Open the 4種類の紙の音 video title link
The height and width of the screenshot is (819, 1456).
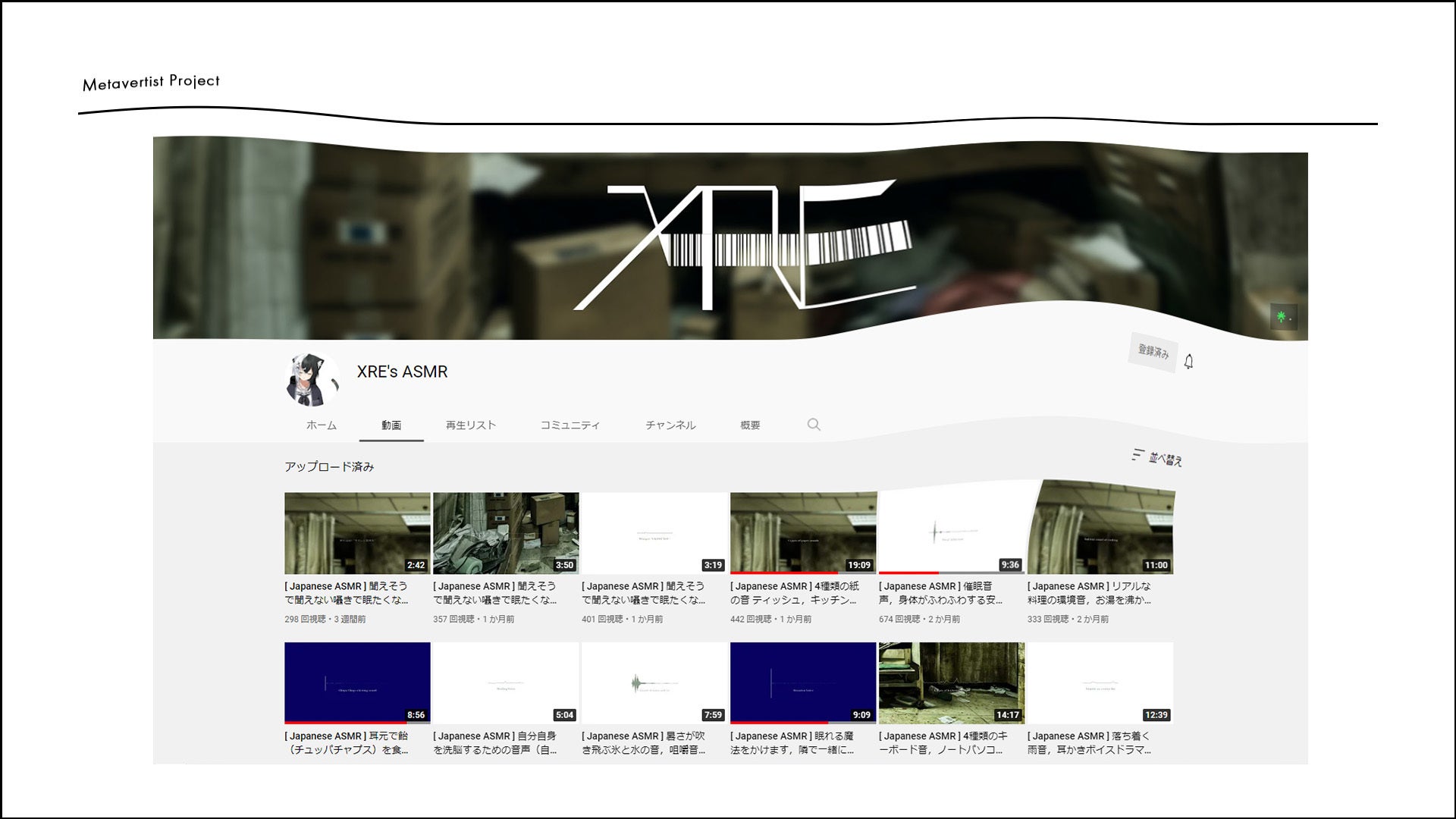tap(794, 593)
